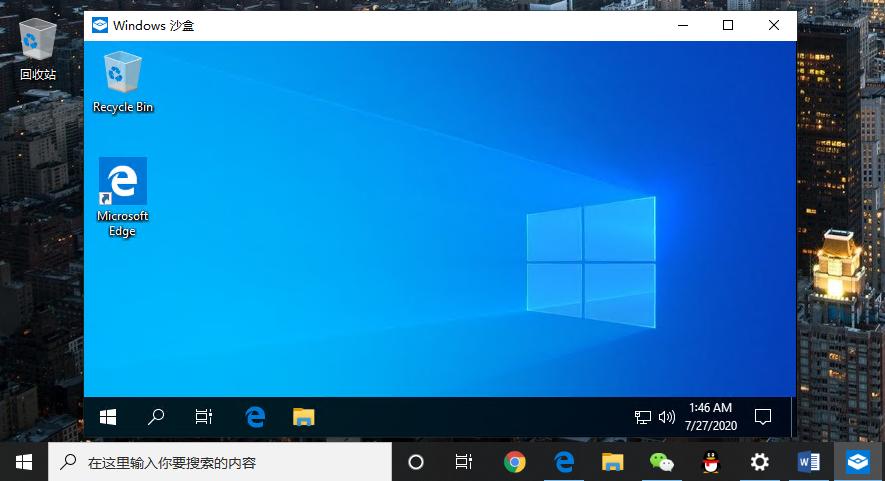Launch Google Chrome from the host taskbar
The height and width of the screenshot is (481, 885).
(x=514, y=462)
